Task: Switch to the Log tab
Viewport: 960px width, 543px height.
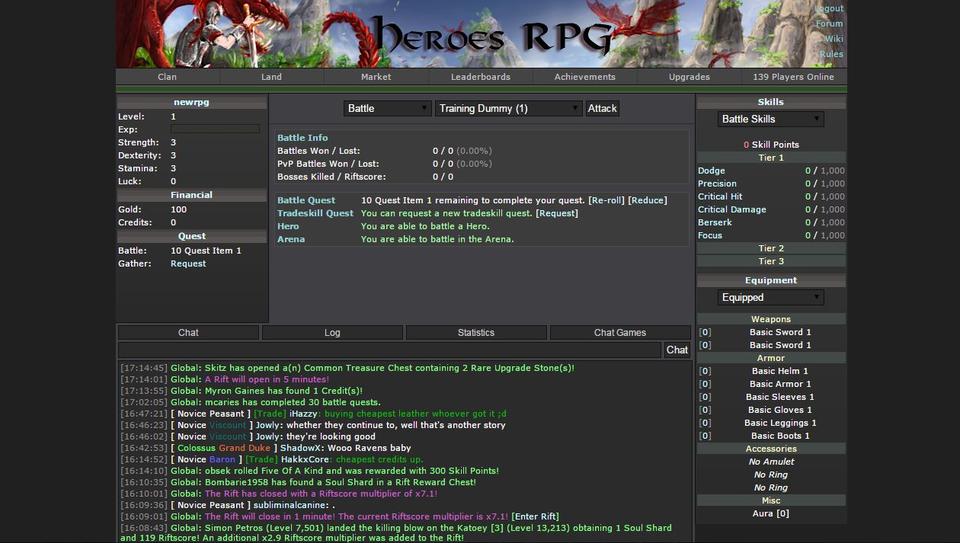Action: [x=332, y=332]
